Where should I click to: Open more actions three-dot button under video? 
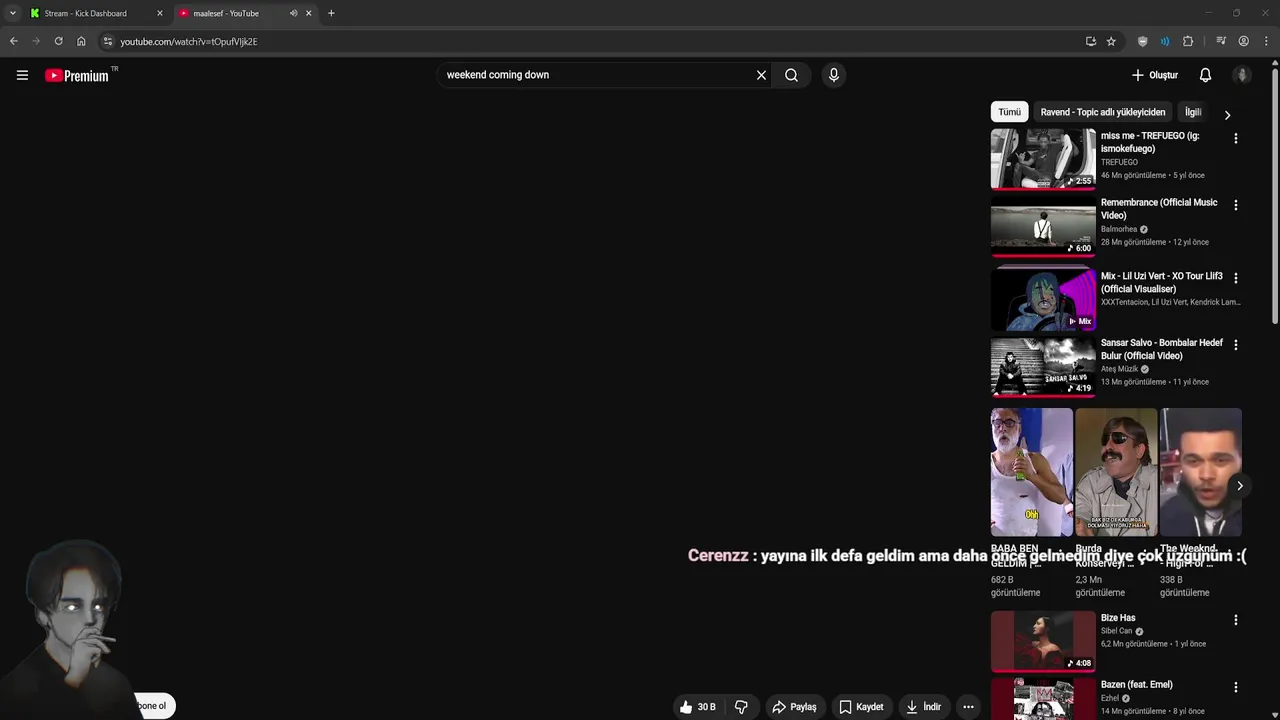pyautogui.click(x=968, y=707)
